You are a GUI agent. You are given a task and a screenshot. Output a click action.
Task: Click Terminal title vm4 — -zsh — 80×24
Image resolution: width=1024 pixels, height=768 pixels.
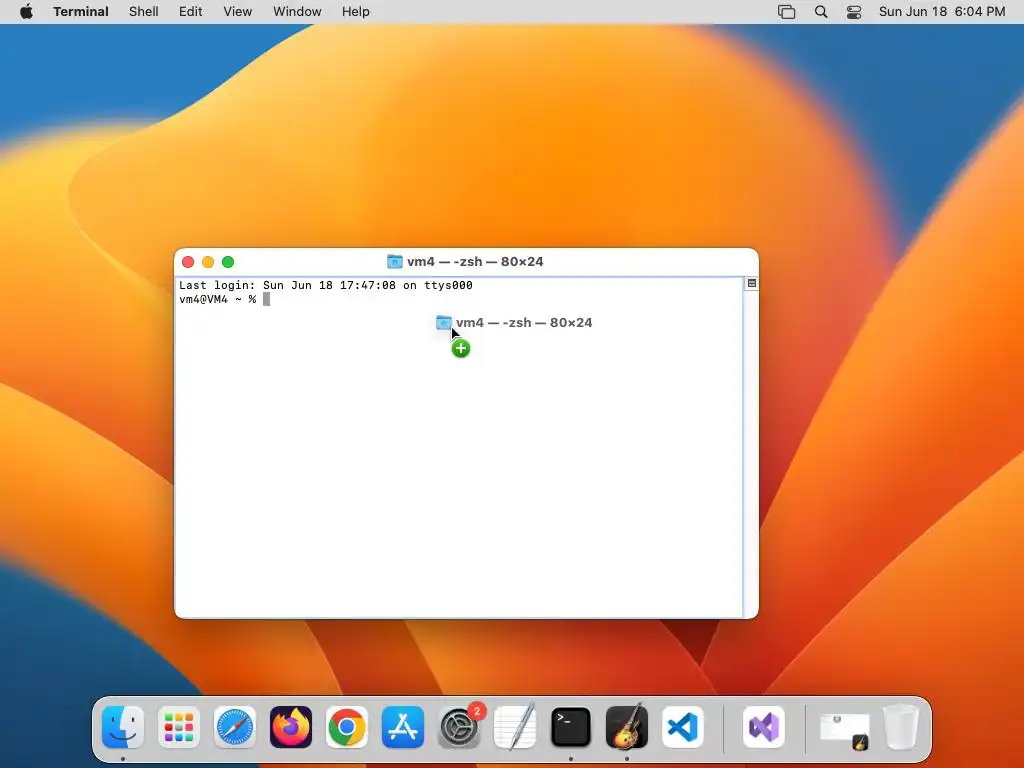[x=475, y=262]
